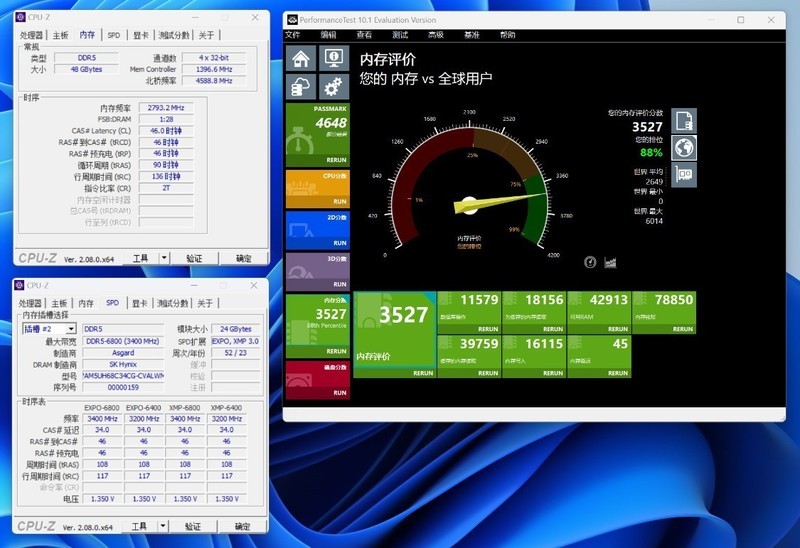The width and height of the screenshot is (800, 548).
Task: Open the system information monitor icon
Action: coord(334,58)
